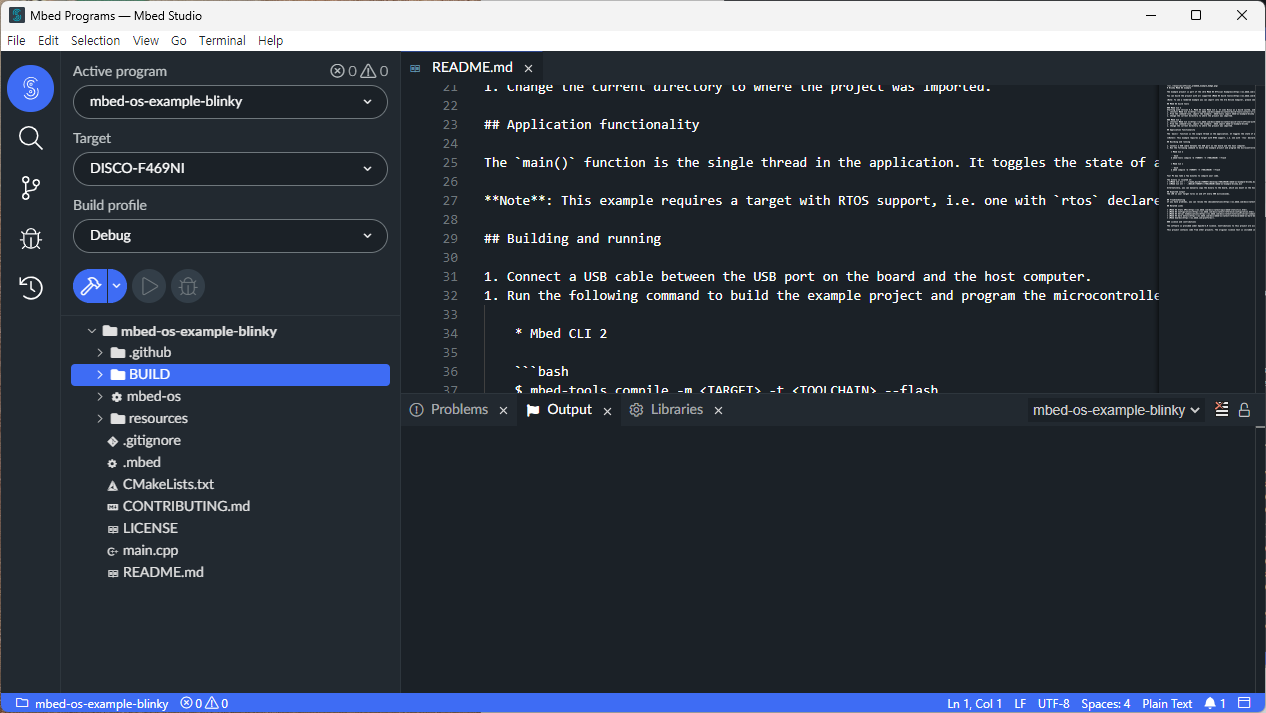
Task: Open build options dropdown beside hammer
Action: (117, 286)
